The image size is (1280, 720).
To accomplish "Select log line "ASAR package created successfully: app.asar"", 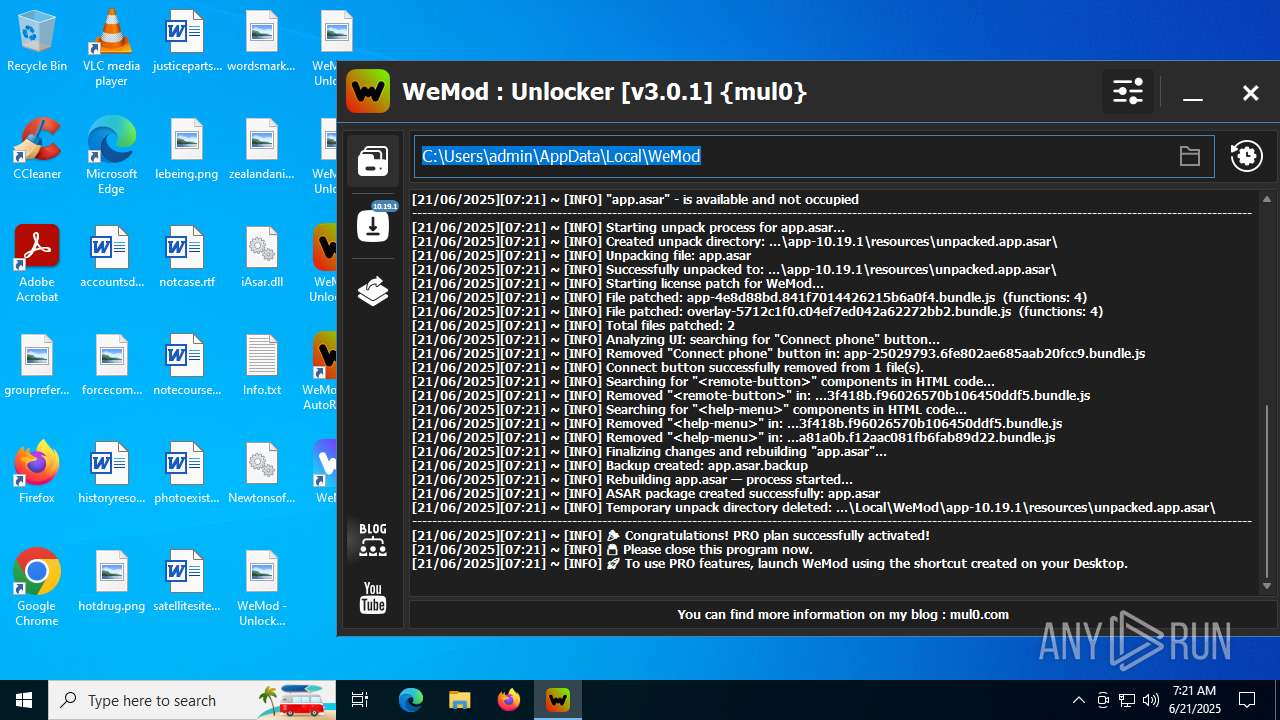I will [x=646, y=493].
